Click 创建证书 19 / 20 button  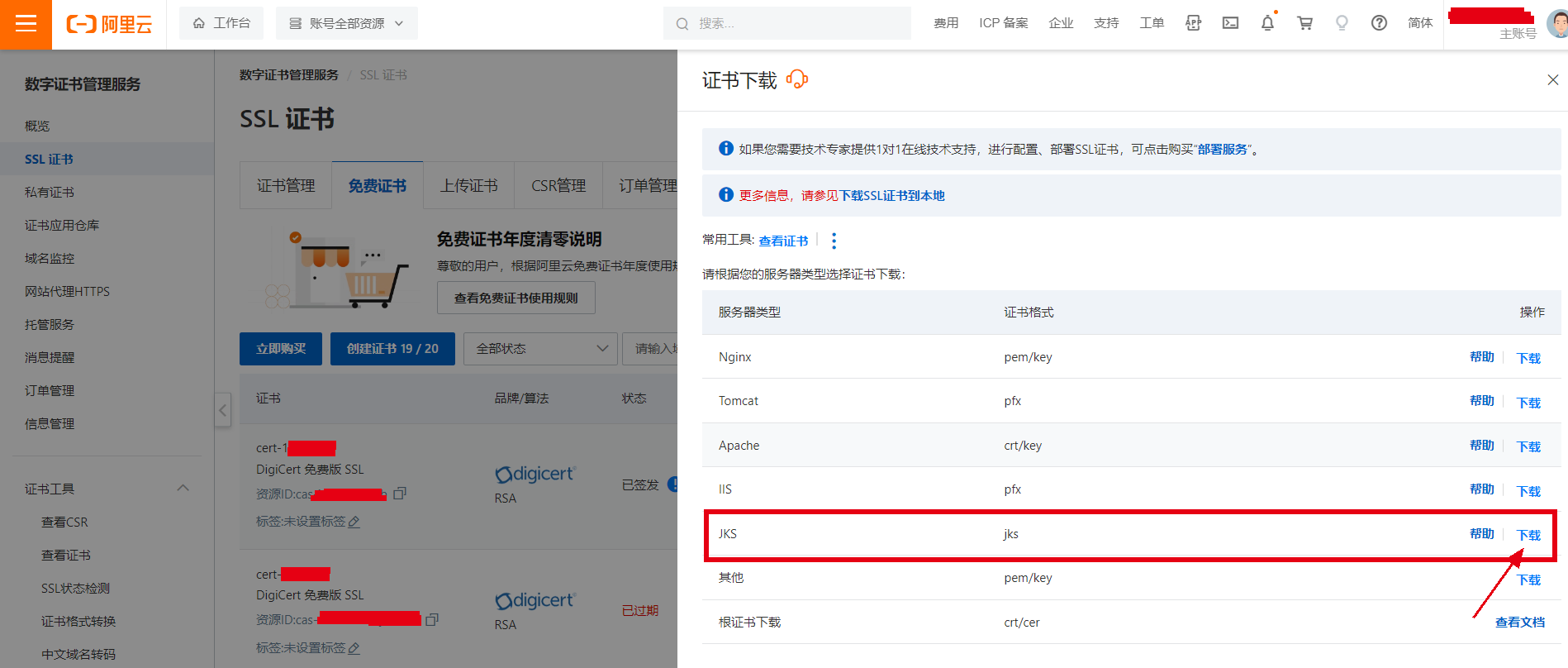click(x=392, y=349)
